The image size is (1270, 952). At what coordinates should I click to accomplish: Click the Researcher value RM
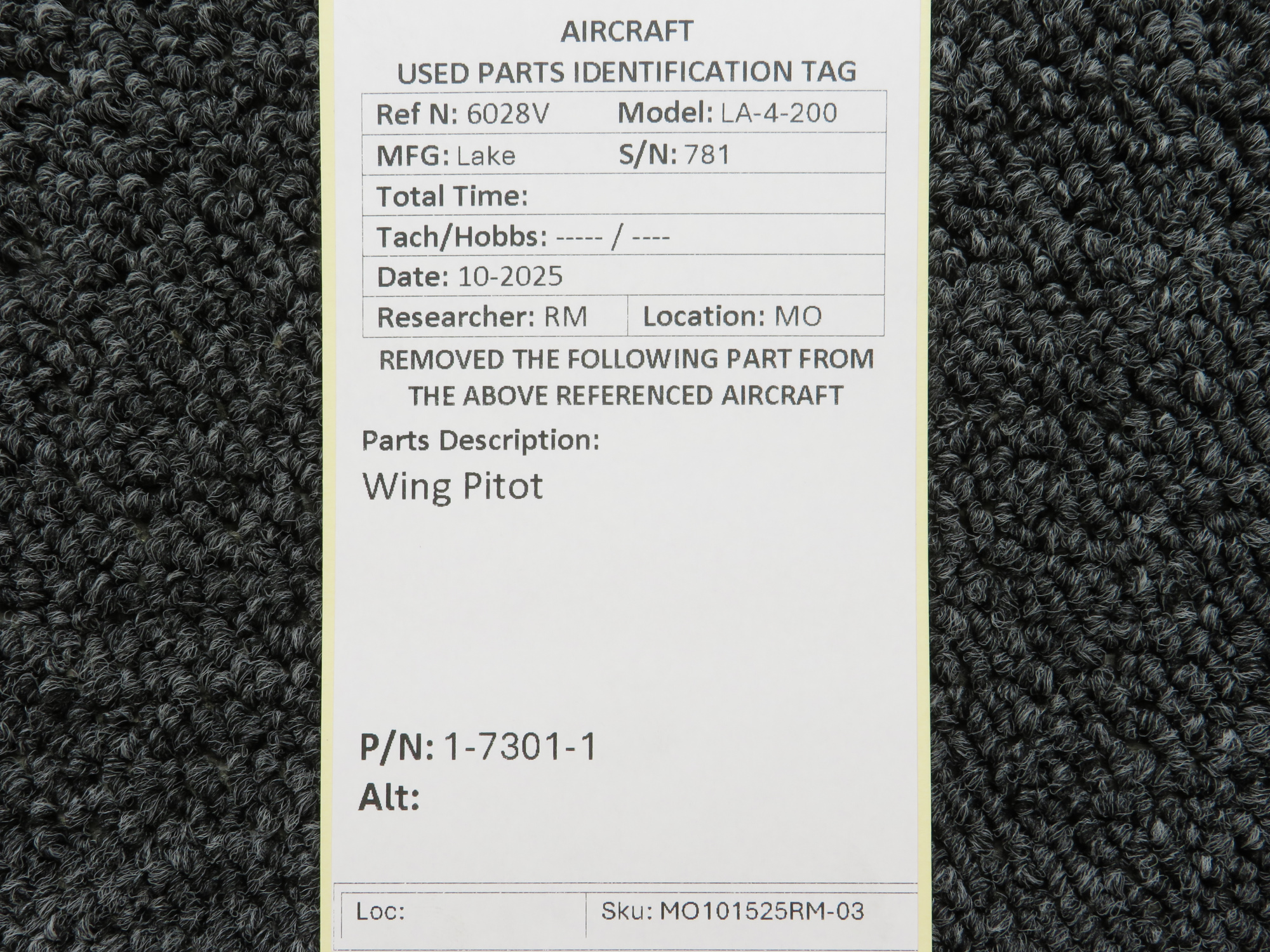565,316
